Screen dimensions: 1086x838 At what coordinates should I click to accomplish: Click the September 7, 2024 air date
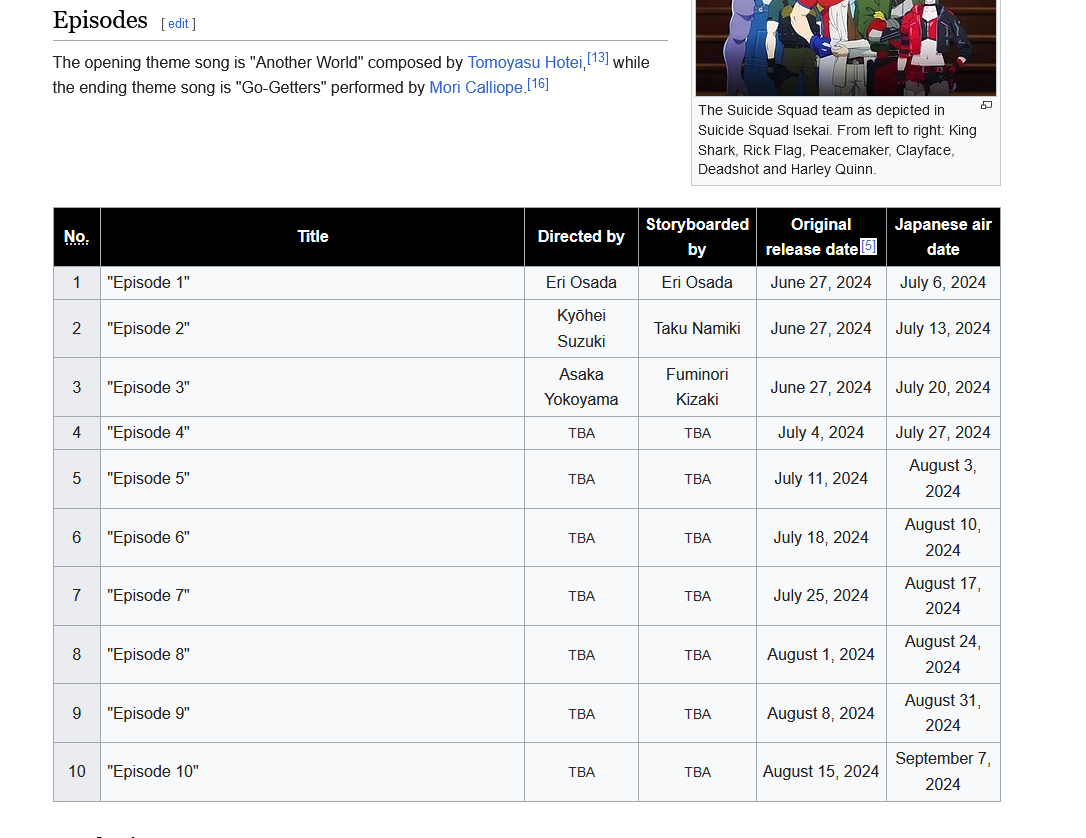(942, 771)
